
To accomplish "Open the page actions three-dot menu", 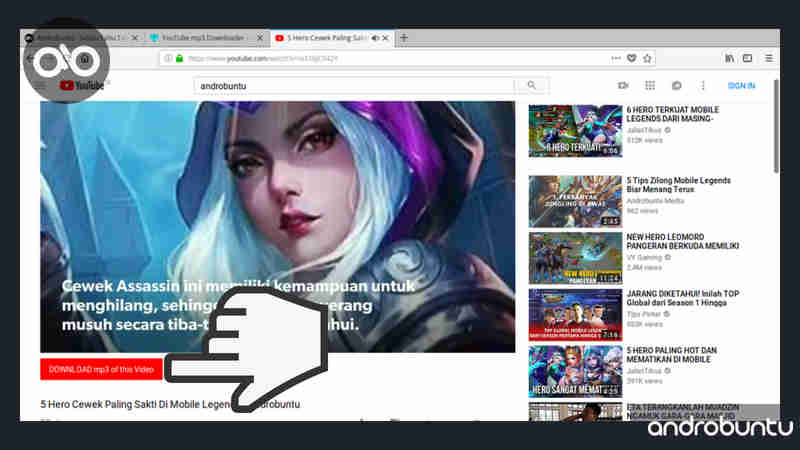I will coord(616,58).
